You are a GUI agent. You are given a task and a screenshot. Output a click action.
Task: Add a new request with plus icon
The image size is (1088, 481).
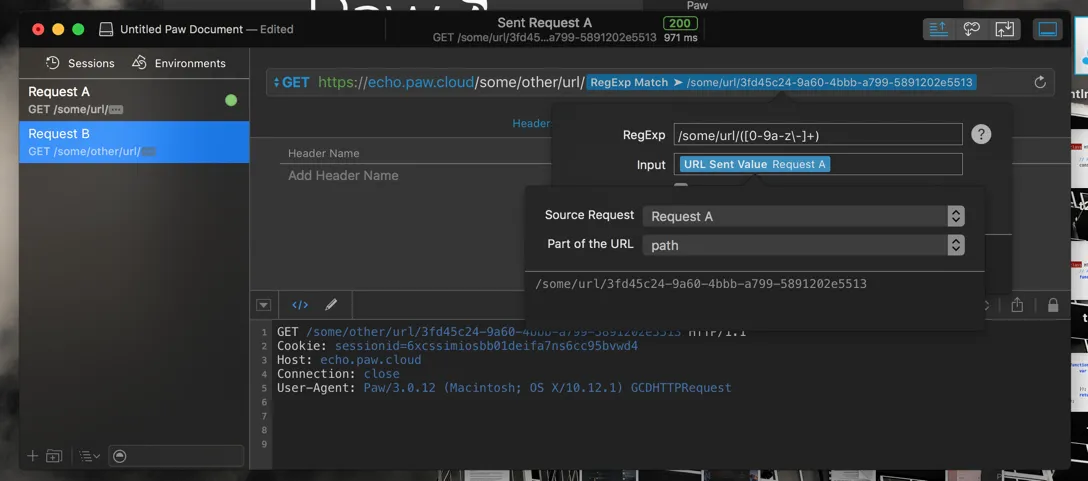pos(33,456)
